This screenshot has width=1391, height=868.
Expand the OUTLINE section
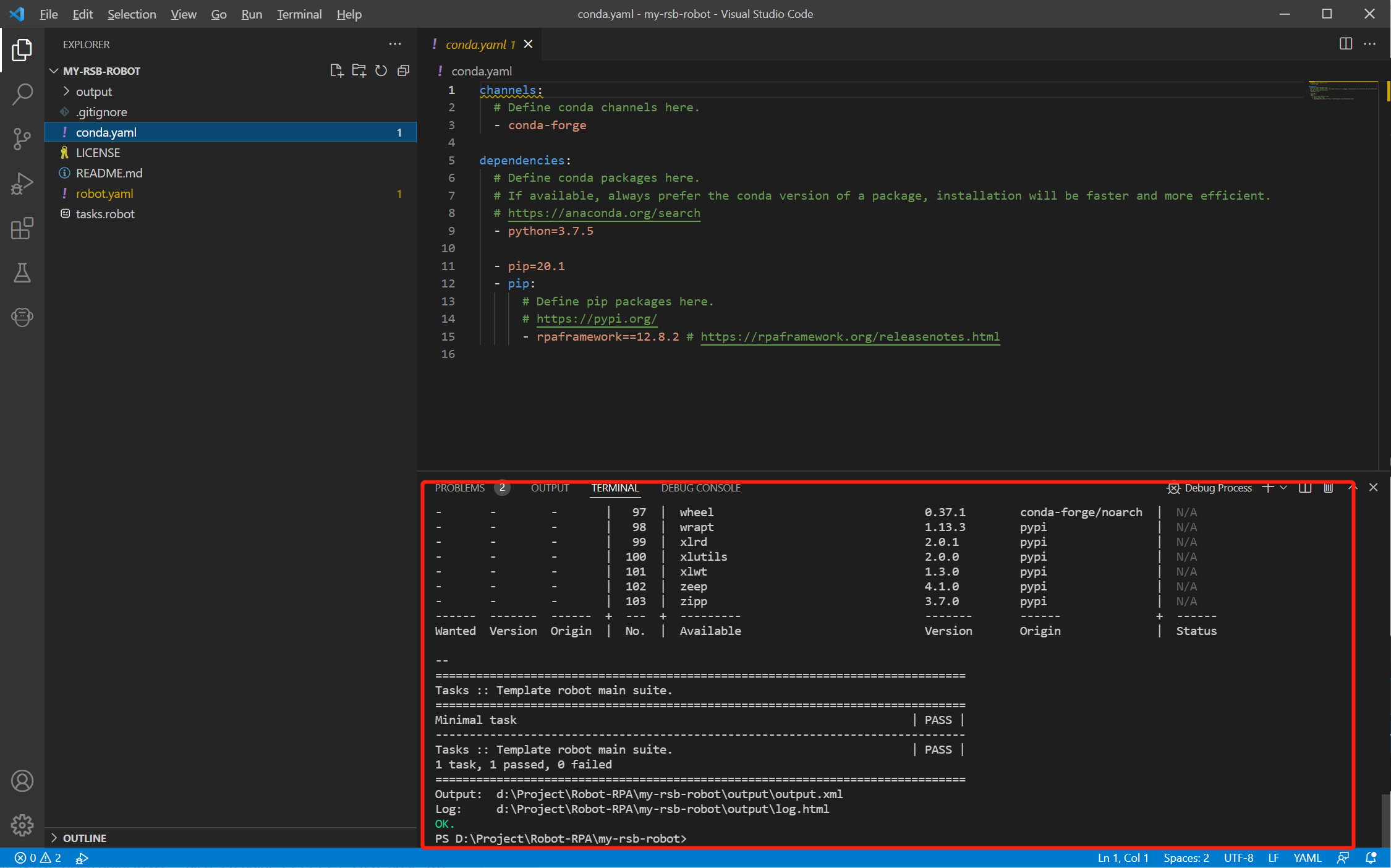[x=85, y=838]
